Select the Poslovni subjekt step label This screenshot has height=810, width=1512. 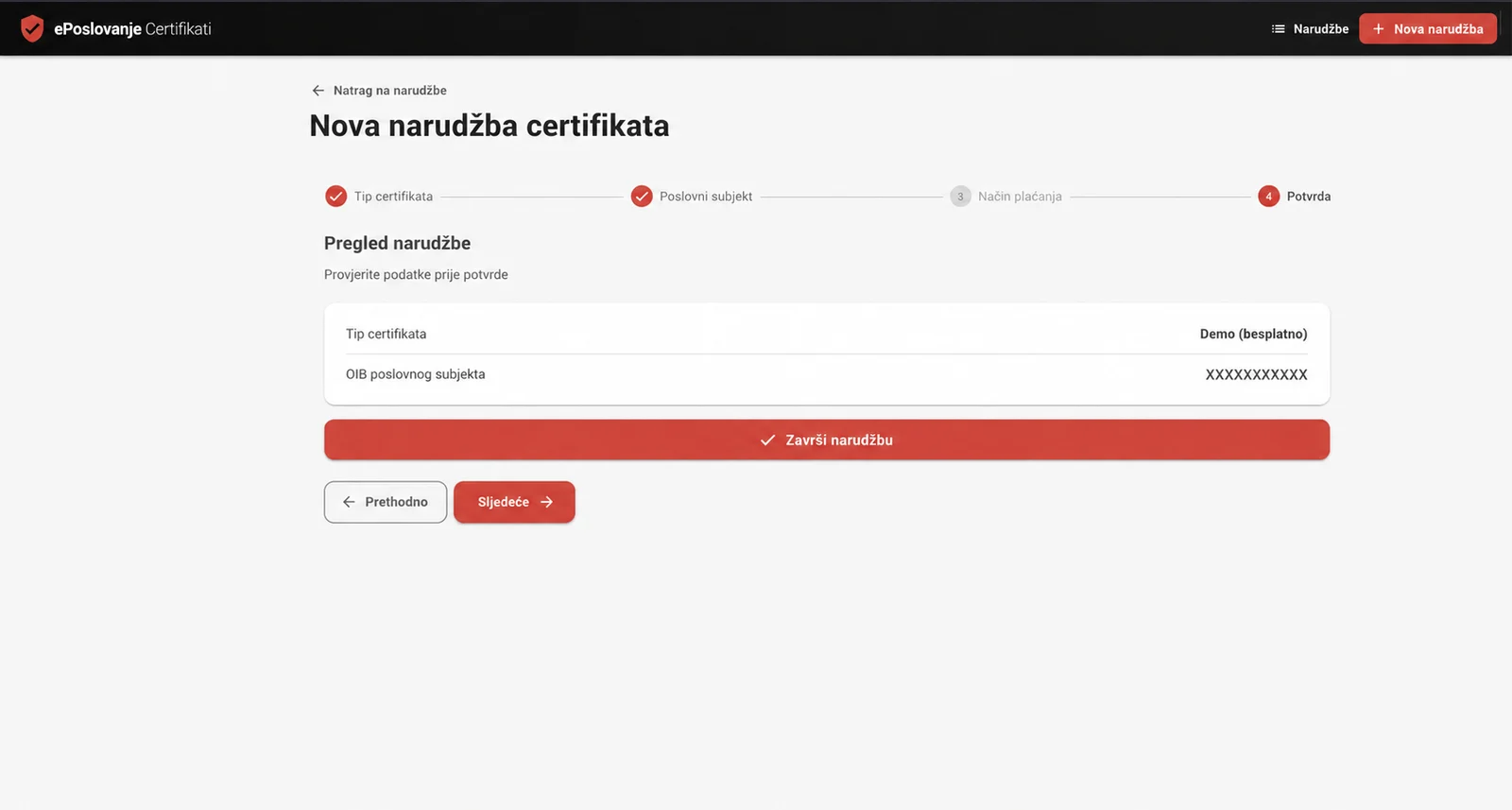[x=706, y=197]
